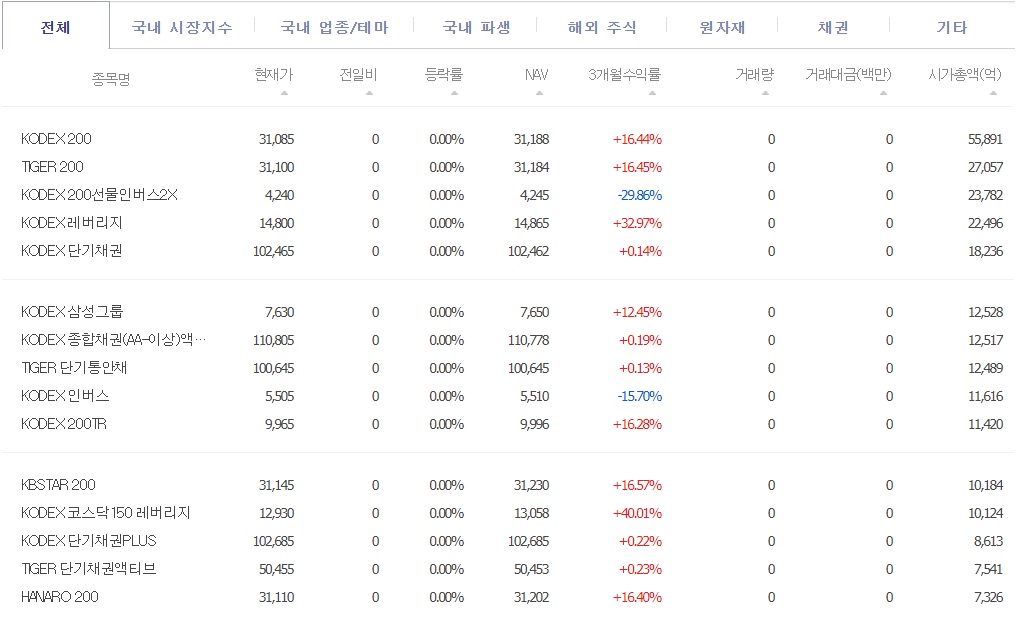Click market cap value 55,891
This screenshot has height=624, width=1035.
pyautogui.click(x=985, y=139)
